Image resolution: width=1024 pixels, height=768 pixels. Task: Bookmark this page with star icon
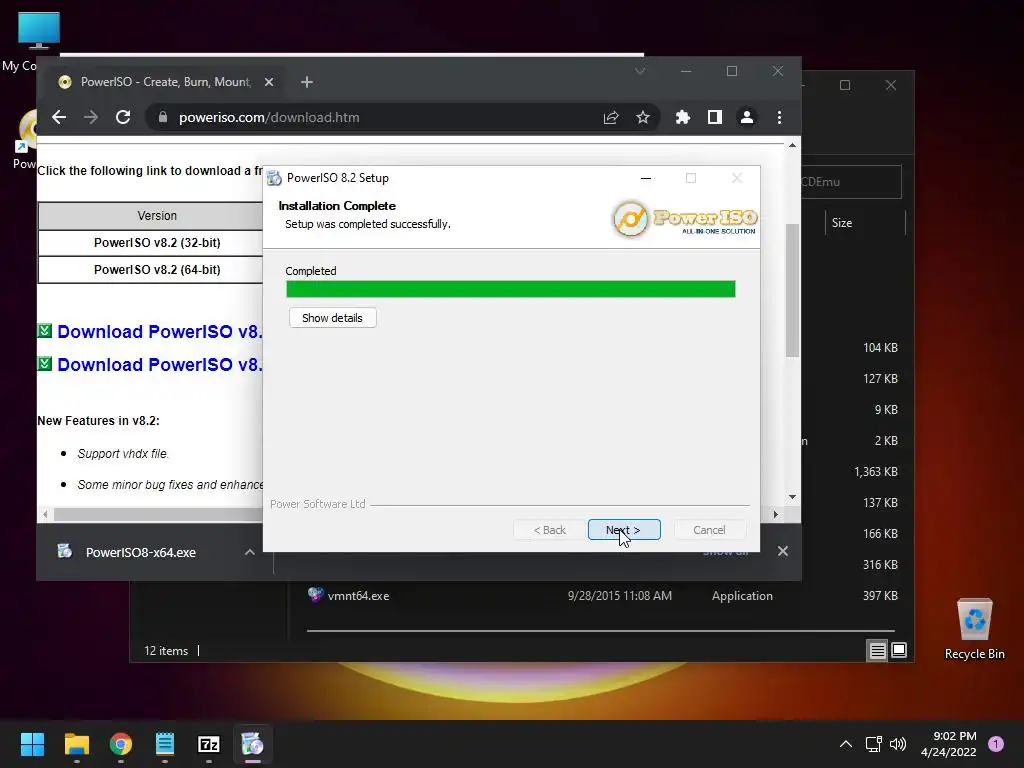[643, 118]
